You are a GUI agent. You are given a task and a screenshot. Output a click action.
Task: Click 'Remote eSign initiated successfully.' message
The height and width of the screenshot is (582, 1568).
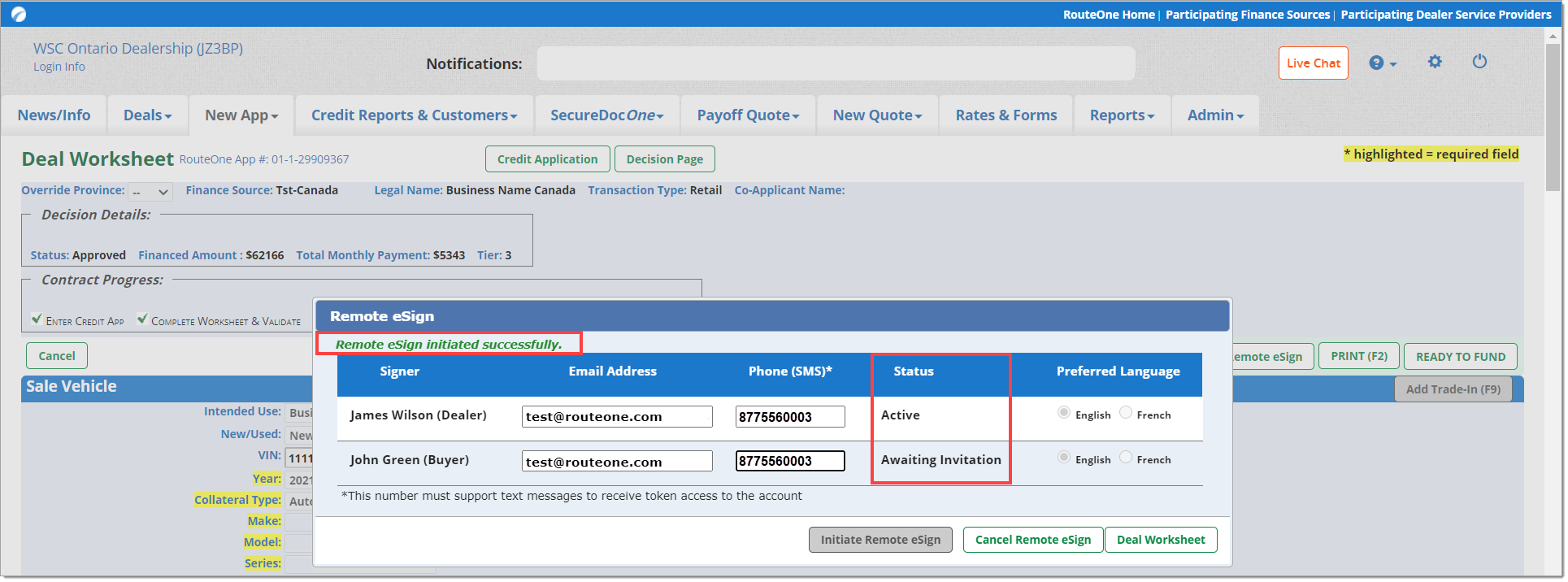click(x=449, y=345)
